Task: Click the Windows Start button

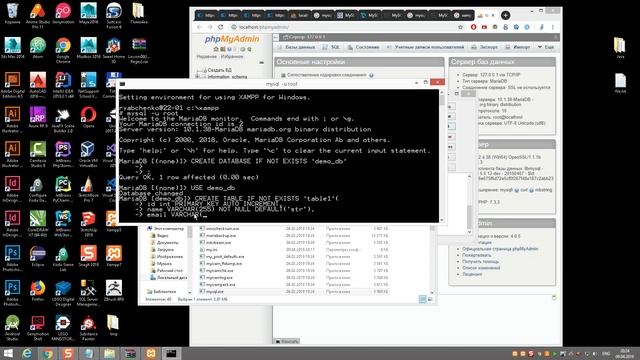Action: pyautogui.click(x=8, y=353)
